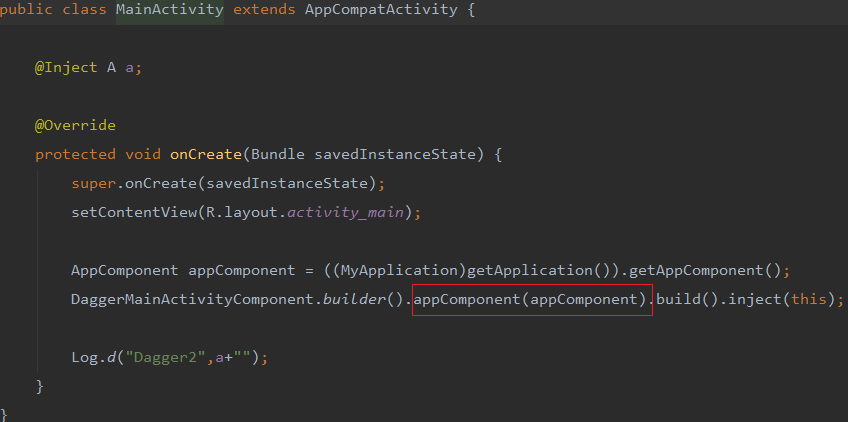Click AppCompatActivity in the class declaration
Image resolution: width=848 pixels, height=422 pixels.
[381, 10]
